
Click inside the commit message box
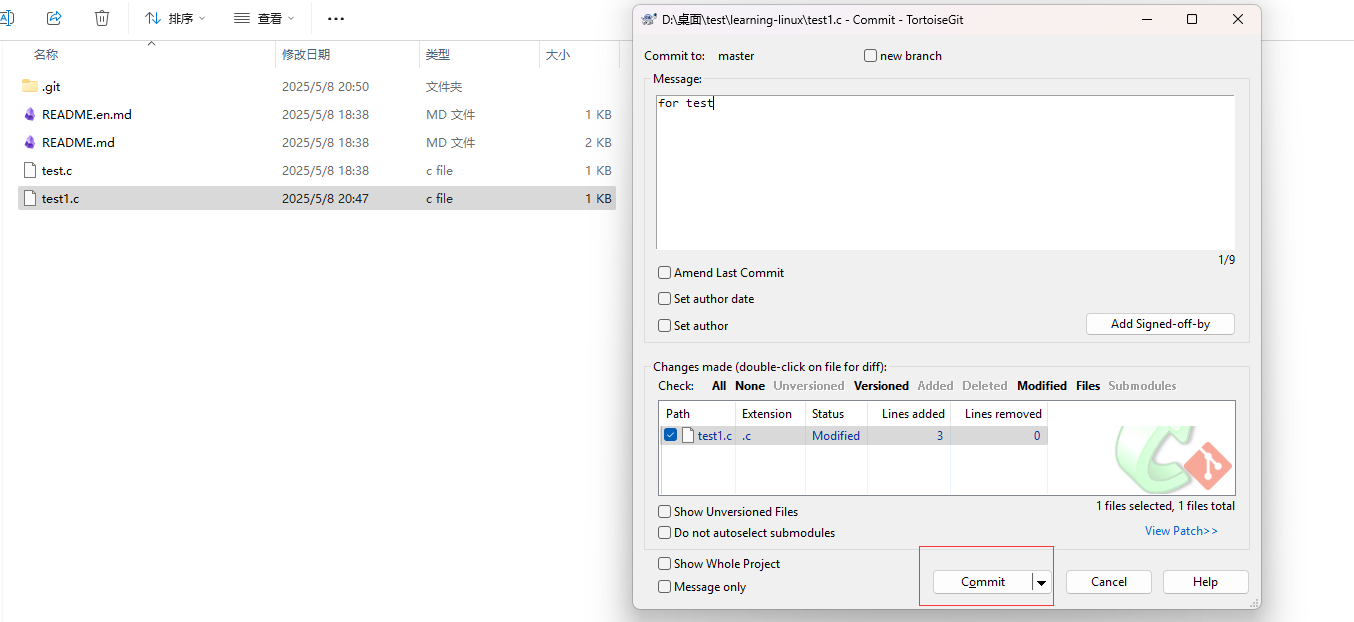click(x=945, y=172)
